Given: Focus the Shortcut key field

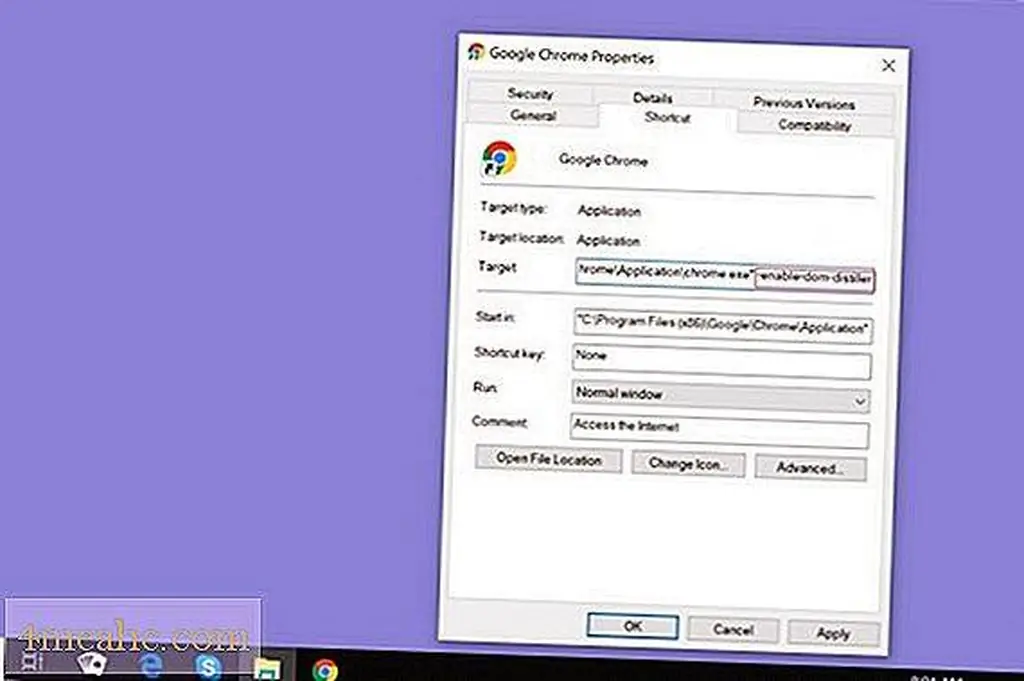Looking at the screenshot, I should (722, 361).
